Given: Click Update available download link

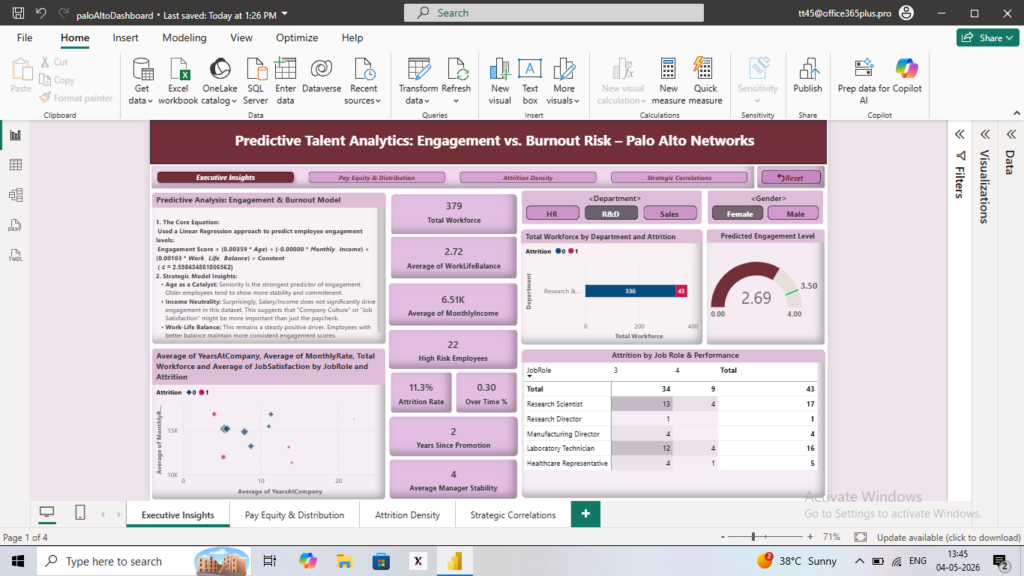Looking at the screenshot, I should pos(948,537).
